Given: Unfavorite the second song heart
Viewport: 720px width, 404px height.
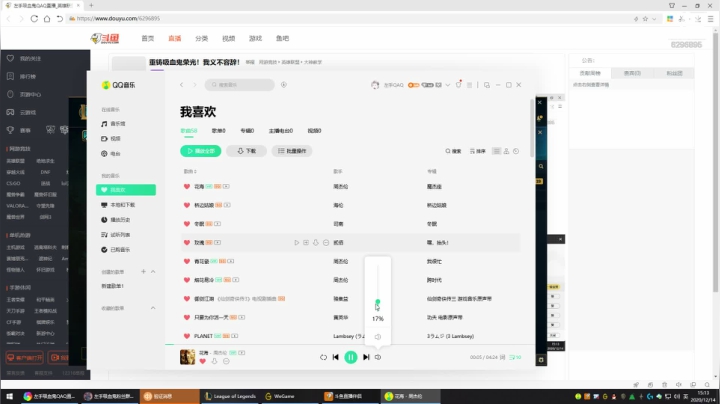Looking at the screenshot, I should click(x=187, y=205).
